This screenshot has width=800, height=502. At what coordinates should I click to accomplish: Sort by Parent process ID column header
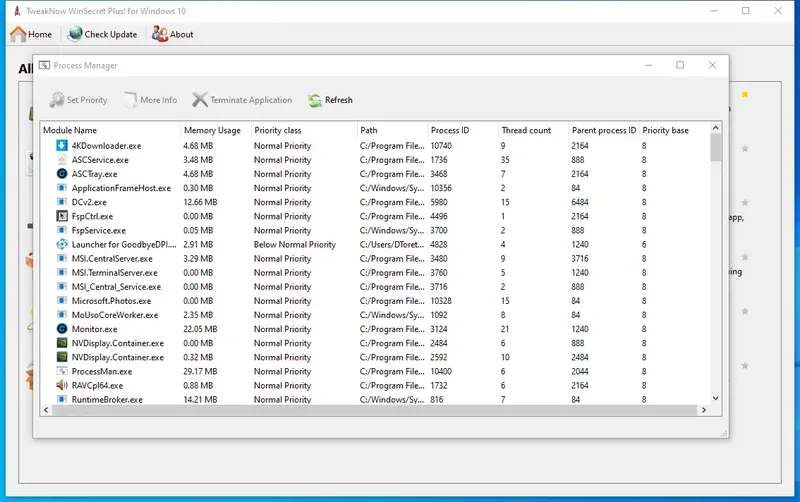pyautogui.click(x=604, y=130)
